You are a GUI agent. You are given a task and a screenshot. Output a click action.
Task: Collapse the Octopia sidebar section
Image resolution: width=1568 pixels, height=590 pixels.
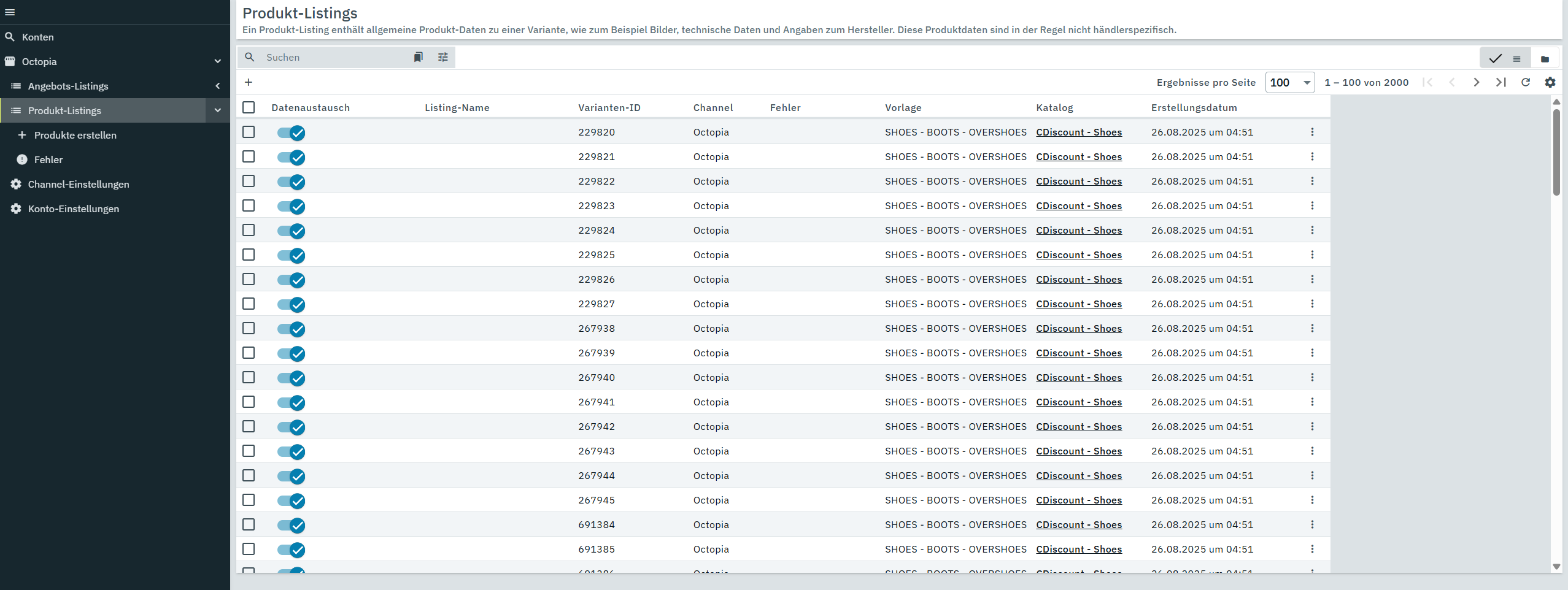tap(217, 61)
